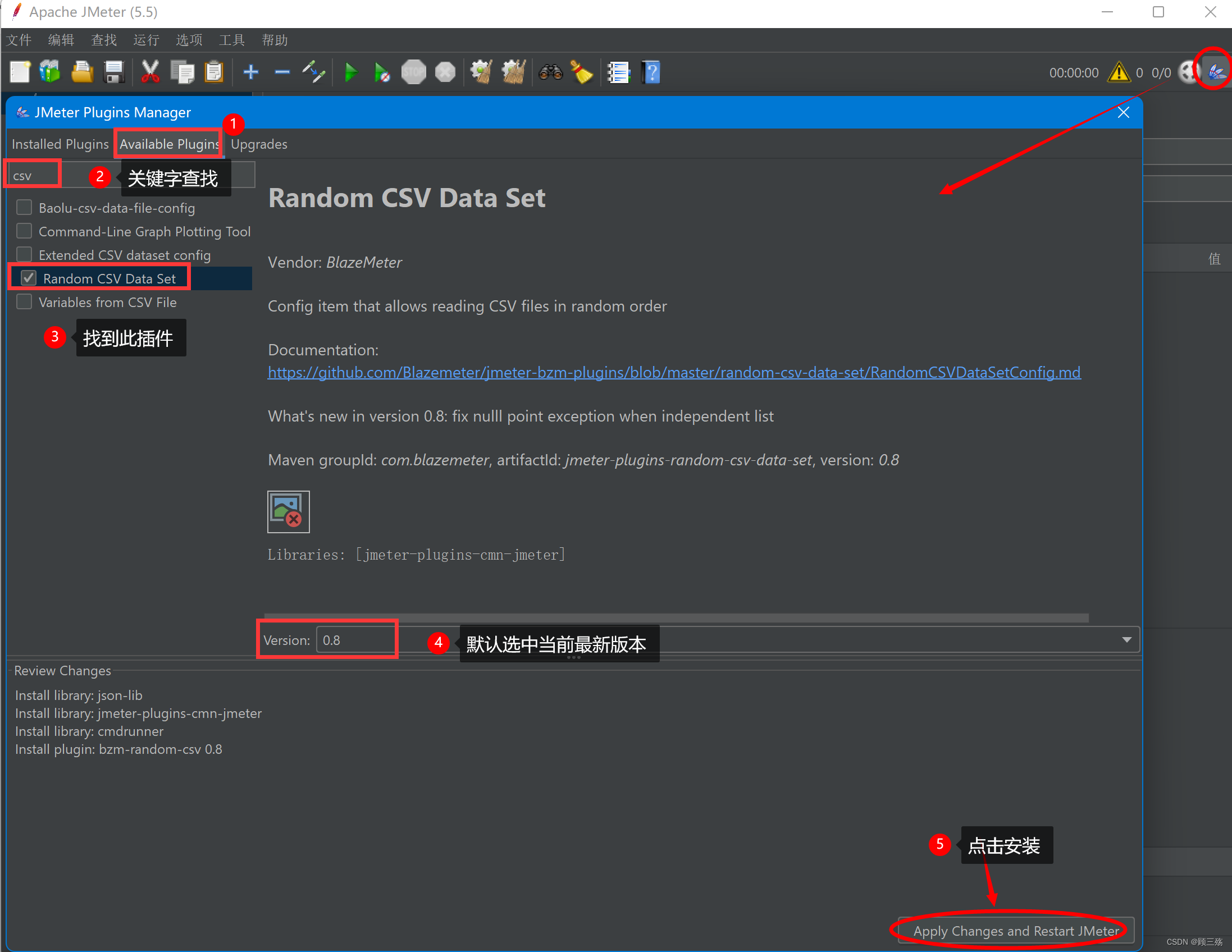This screenshot has width=1232, height=952.
Task: Click the New test plan icon
Action: [x=20, y=72]
